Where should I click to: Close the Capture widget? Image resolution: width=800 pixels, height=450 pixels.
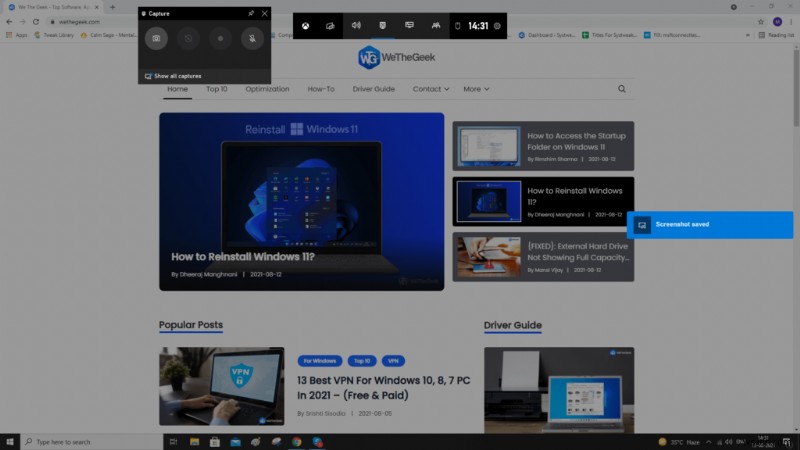(x=264, y=13)
